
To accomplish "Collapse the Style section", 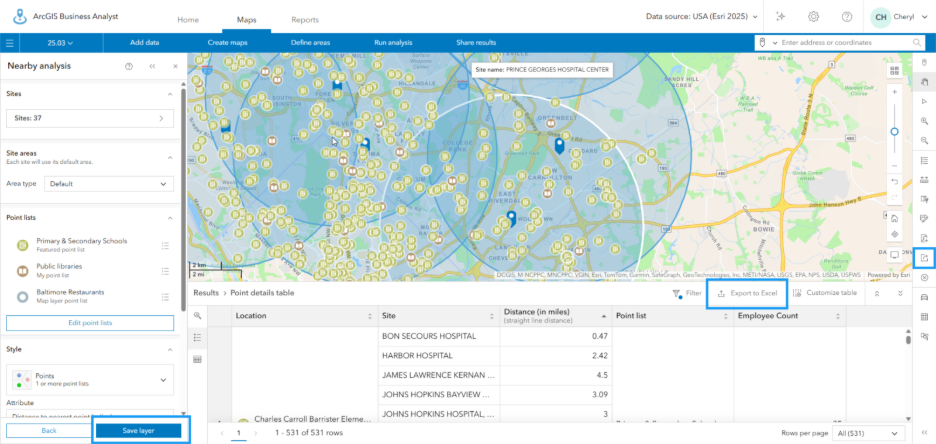I will [x=170, y=349].
